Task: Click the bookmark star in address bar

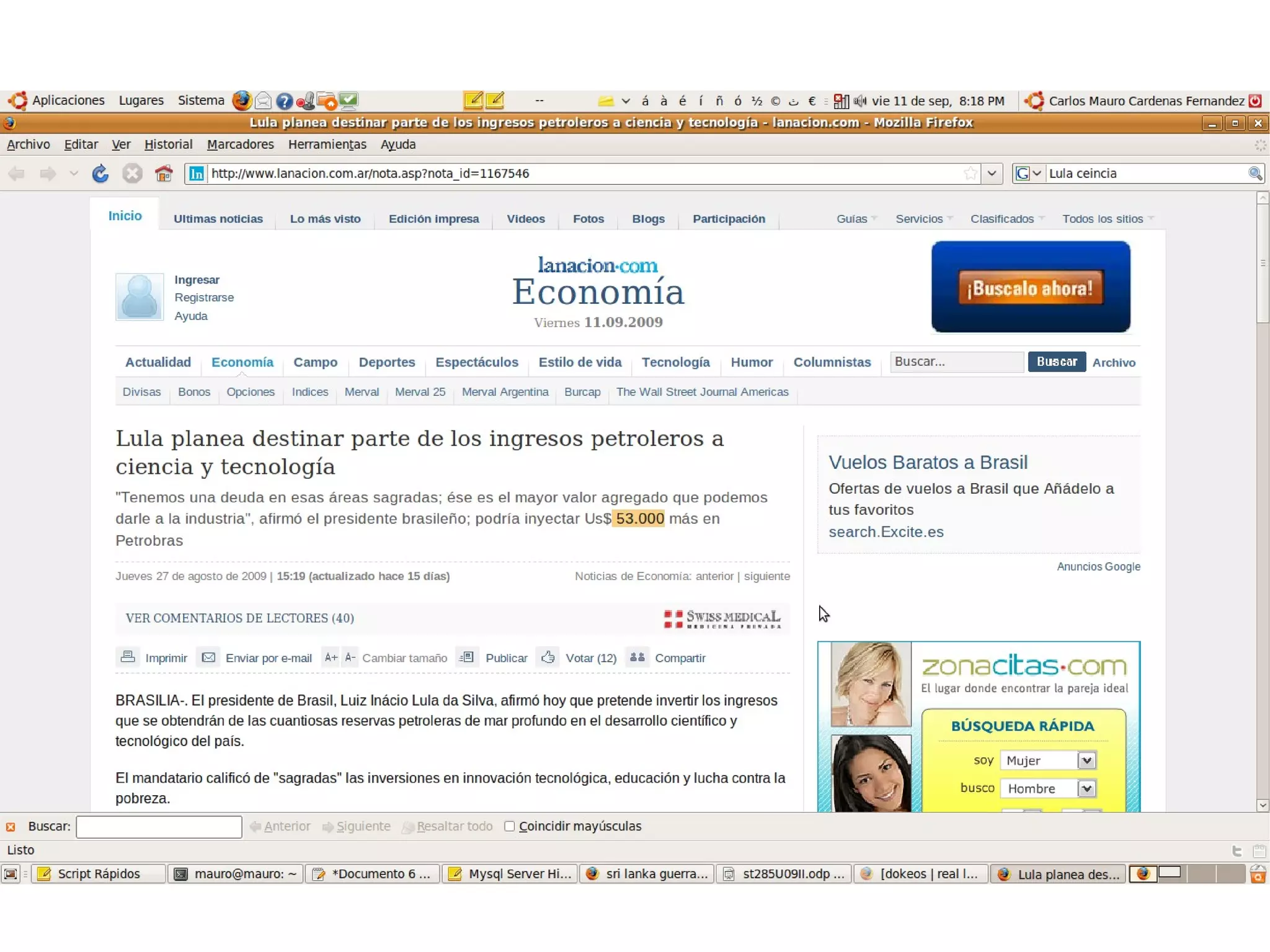Action: (x=970, y=174)
